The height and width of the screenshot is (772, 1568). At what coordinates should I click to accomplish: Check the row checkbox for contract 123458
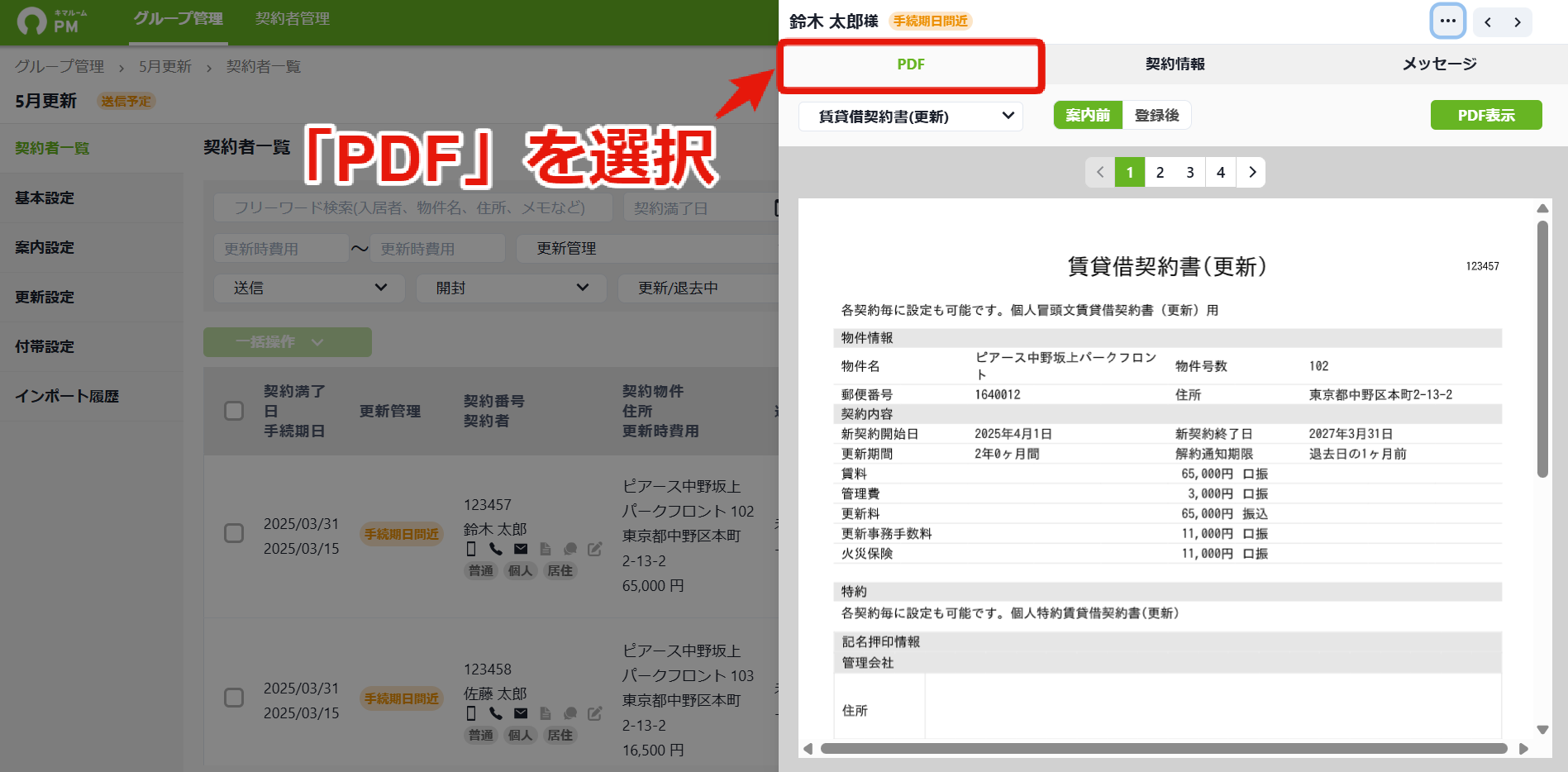pyautogui.click(x=234, y=698)
